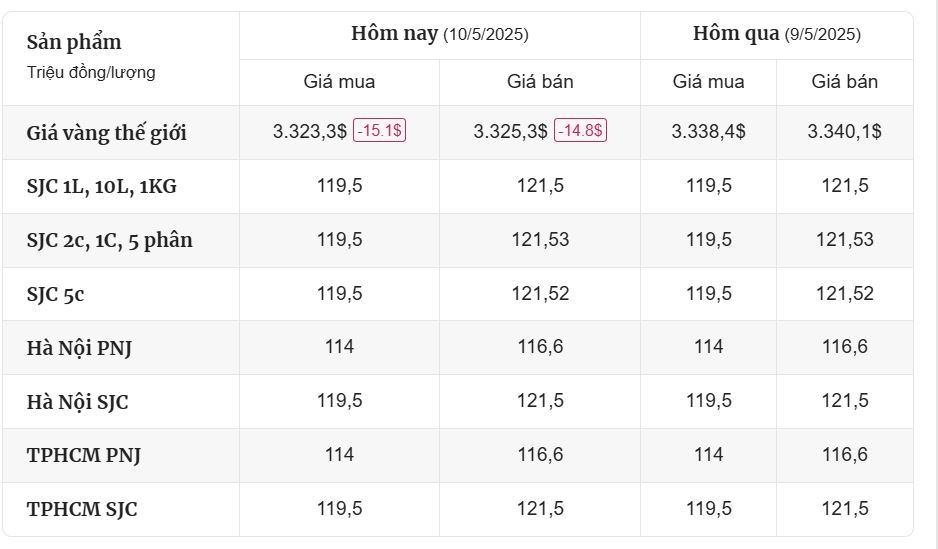Click Giá bán header under Hôm qua
938x549 pixels.
point(845,81)
